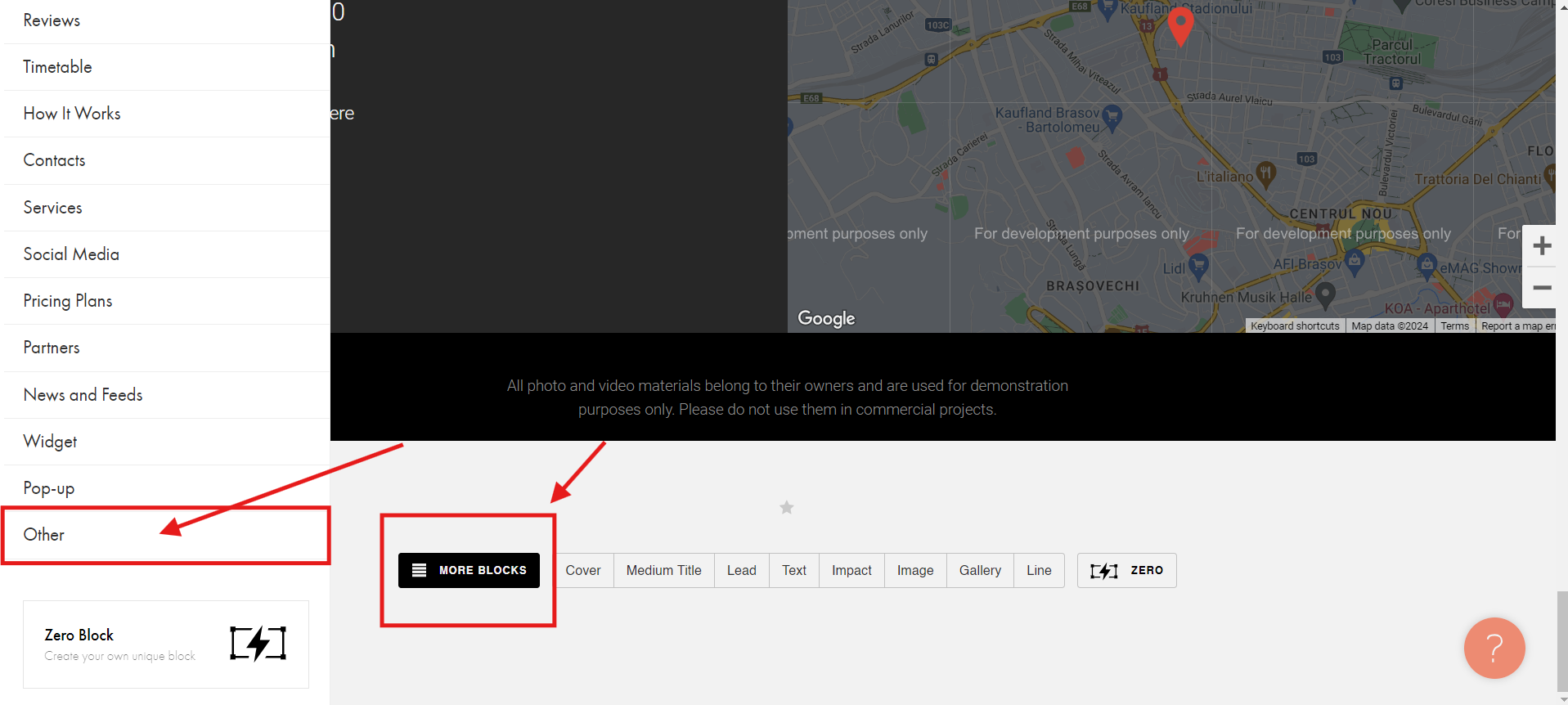Open the map Terms link
The width and height of the screenshot is (1568, 705).
point(1454,326)
